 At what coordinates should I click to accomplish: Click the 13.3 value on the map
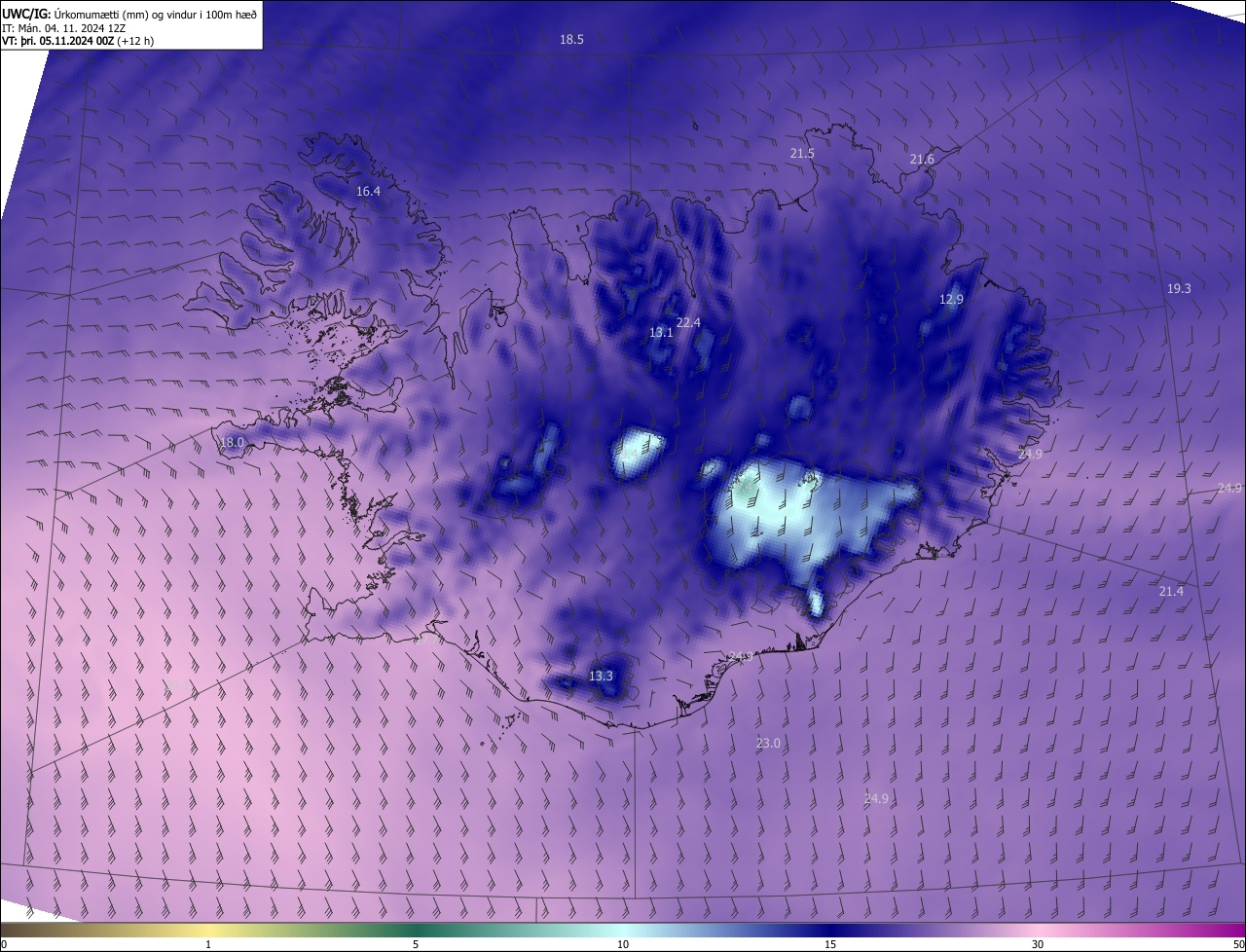(x=601, y=677)
